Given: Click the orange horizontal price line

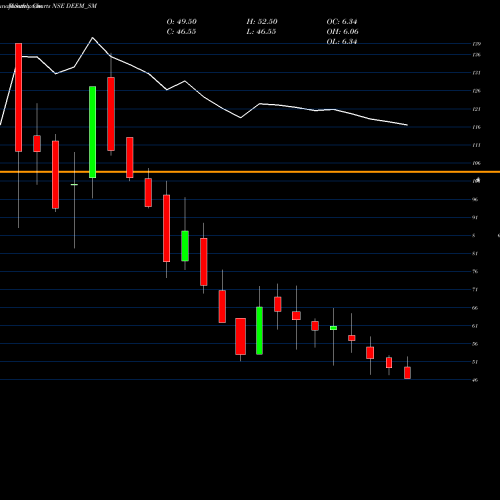Looking at the screenshot, I should tap(250, 172).
